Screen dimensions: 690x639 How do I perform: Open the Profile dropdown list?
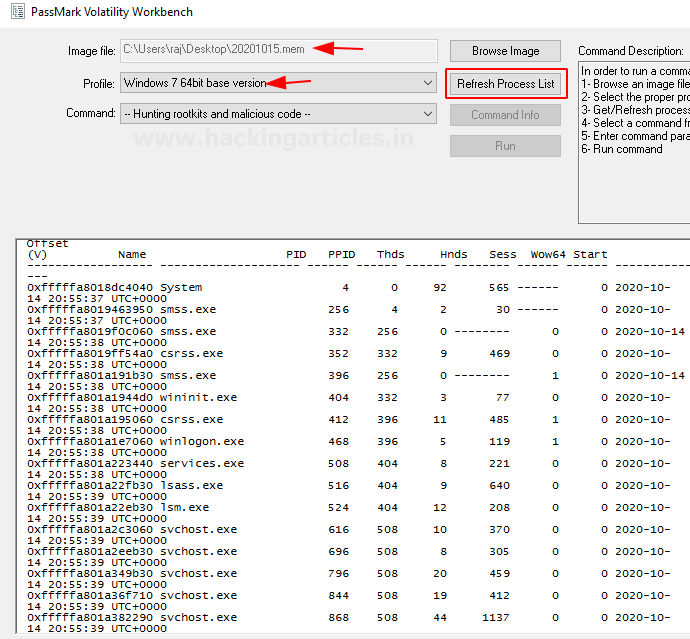click(278, 83)
